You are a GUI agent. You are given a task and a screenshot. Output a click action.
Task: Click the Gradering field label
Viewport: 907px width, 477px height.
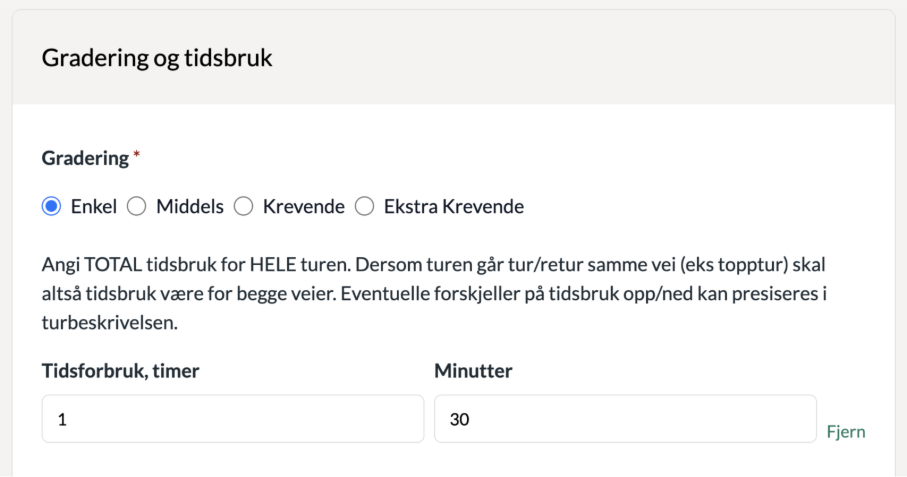(x=85, y=158)
